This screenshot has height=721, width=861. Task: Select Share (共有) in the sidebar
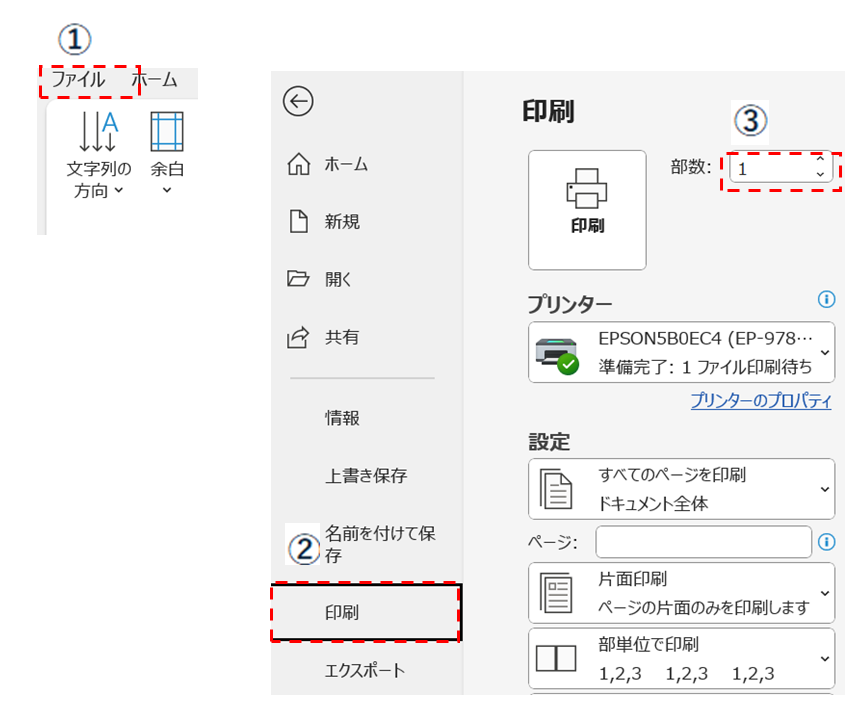click(x=328, y=338)
